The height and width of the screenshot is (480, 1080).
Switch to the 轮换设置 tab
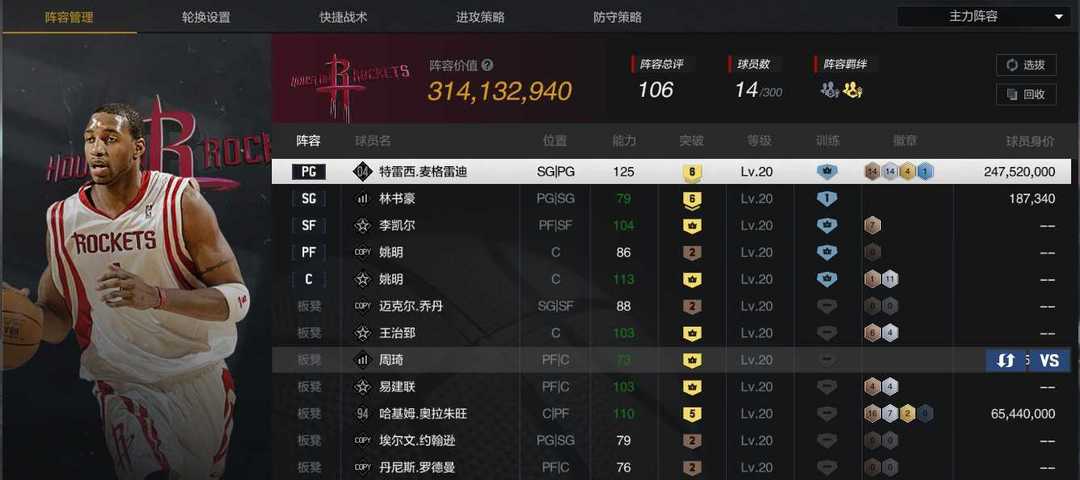pos(207,17)
